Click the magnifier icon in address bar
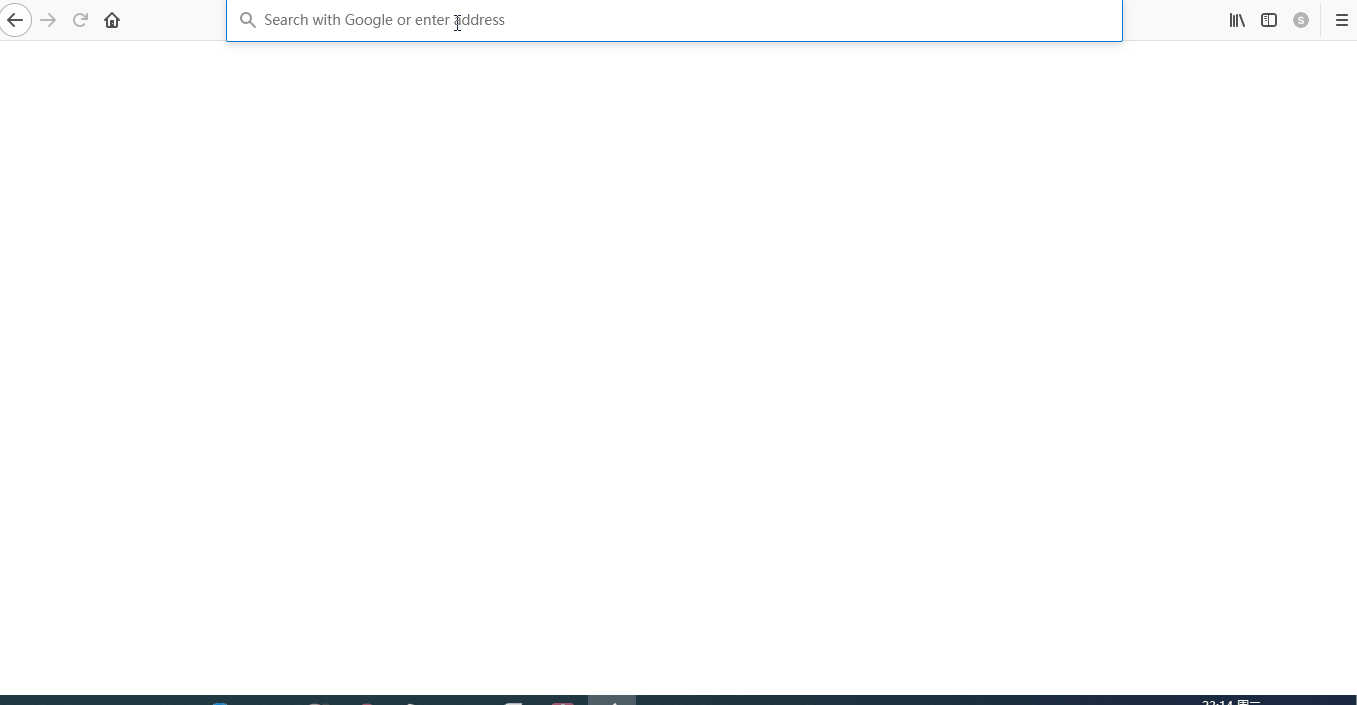The height and width of the screenshot is (705, 1357). [x=248, y=20]
